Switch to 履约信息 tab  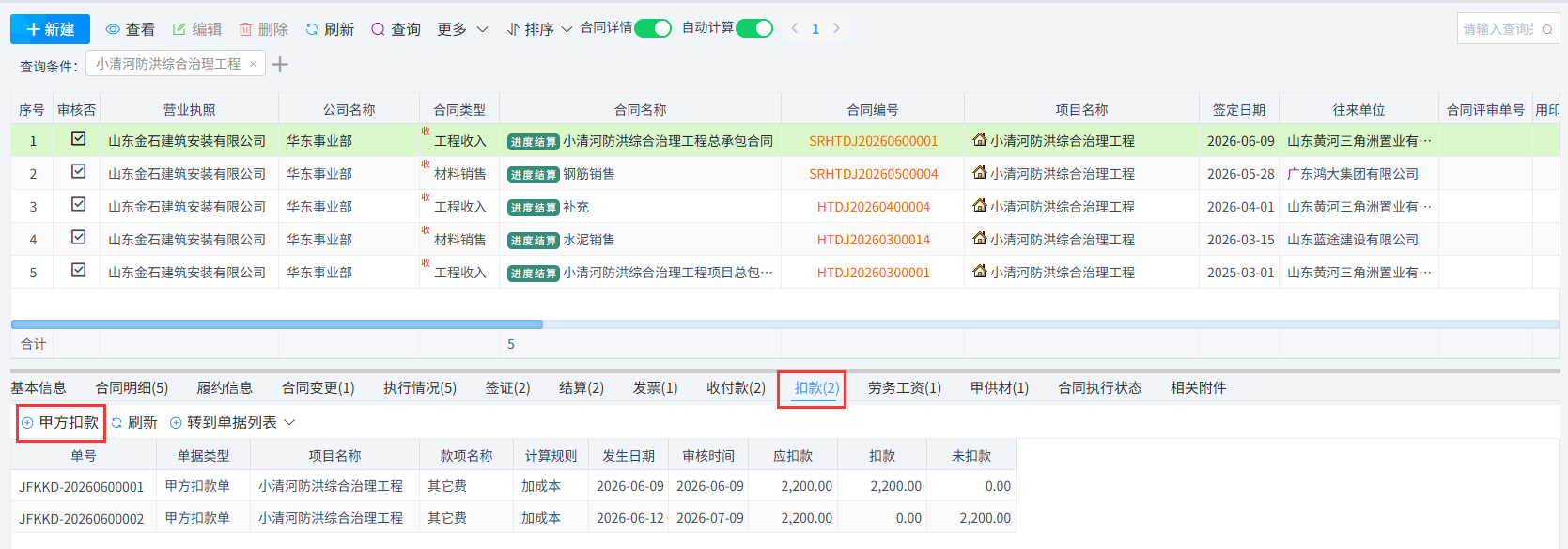pos(225,387)
